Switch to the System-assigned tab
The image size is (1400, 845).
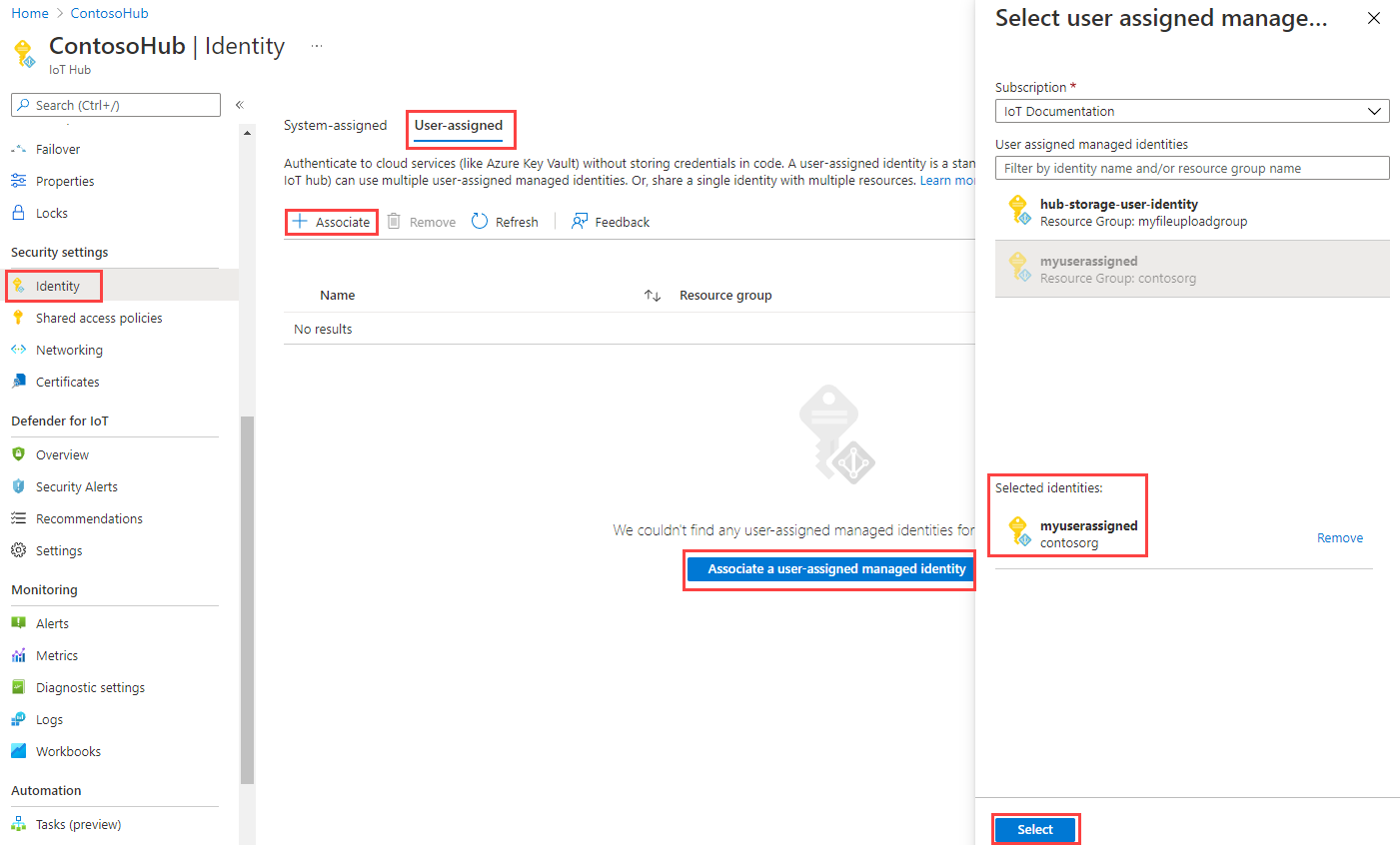pyautogui.click(x=335, y=125)
